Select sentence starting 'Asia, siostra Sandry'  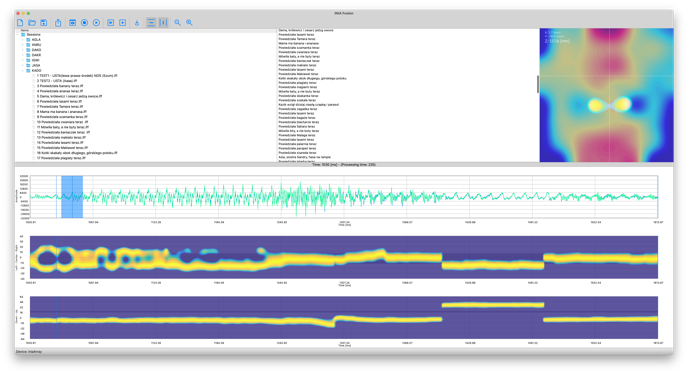pos(305,157)
